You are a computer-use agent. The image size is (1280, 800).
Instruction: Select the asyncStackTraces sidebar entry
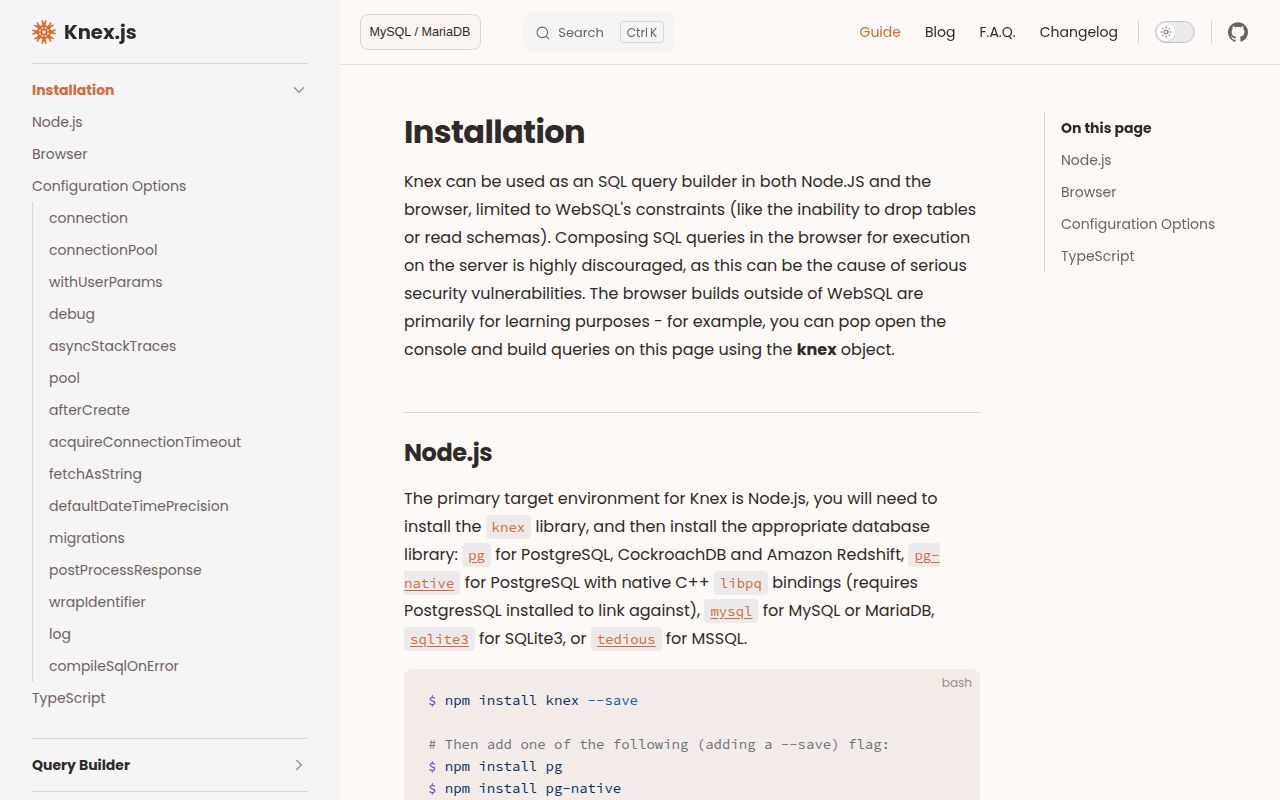pyautogui.click(x=112, y=346)
